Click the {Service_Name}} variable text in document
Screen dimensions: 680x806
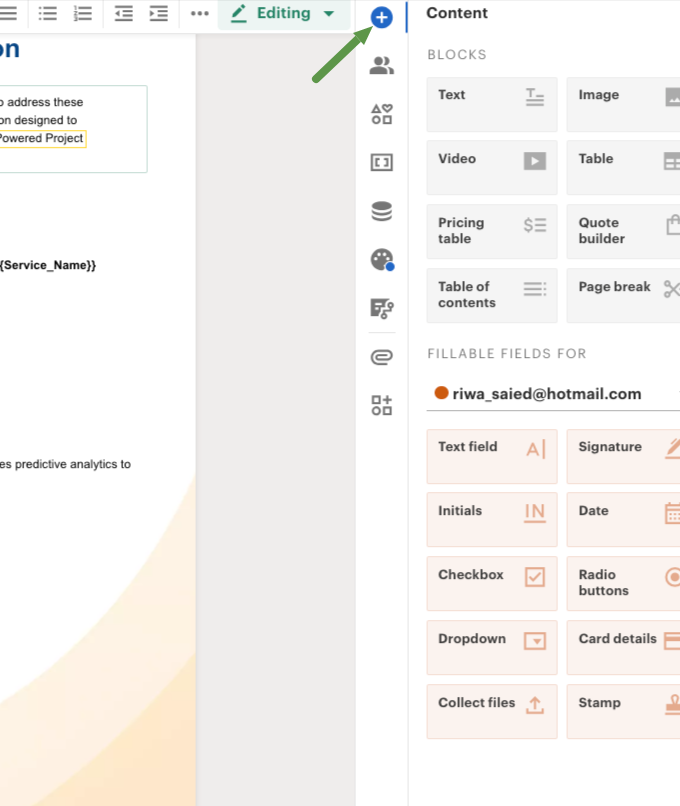pos(48,265)
